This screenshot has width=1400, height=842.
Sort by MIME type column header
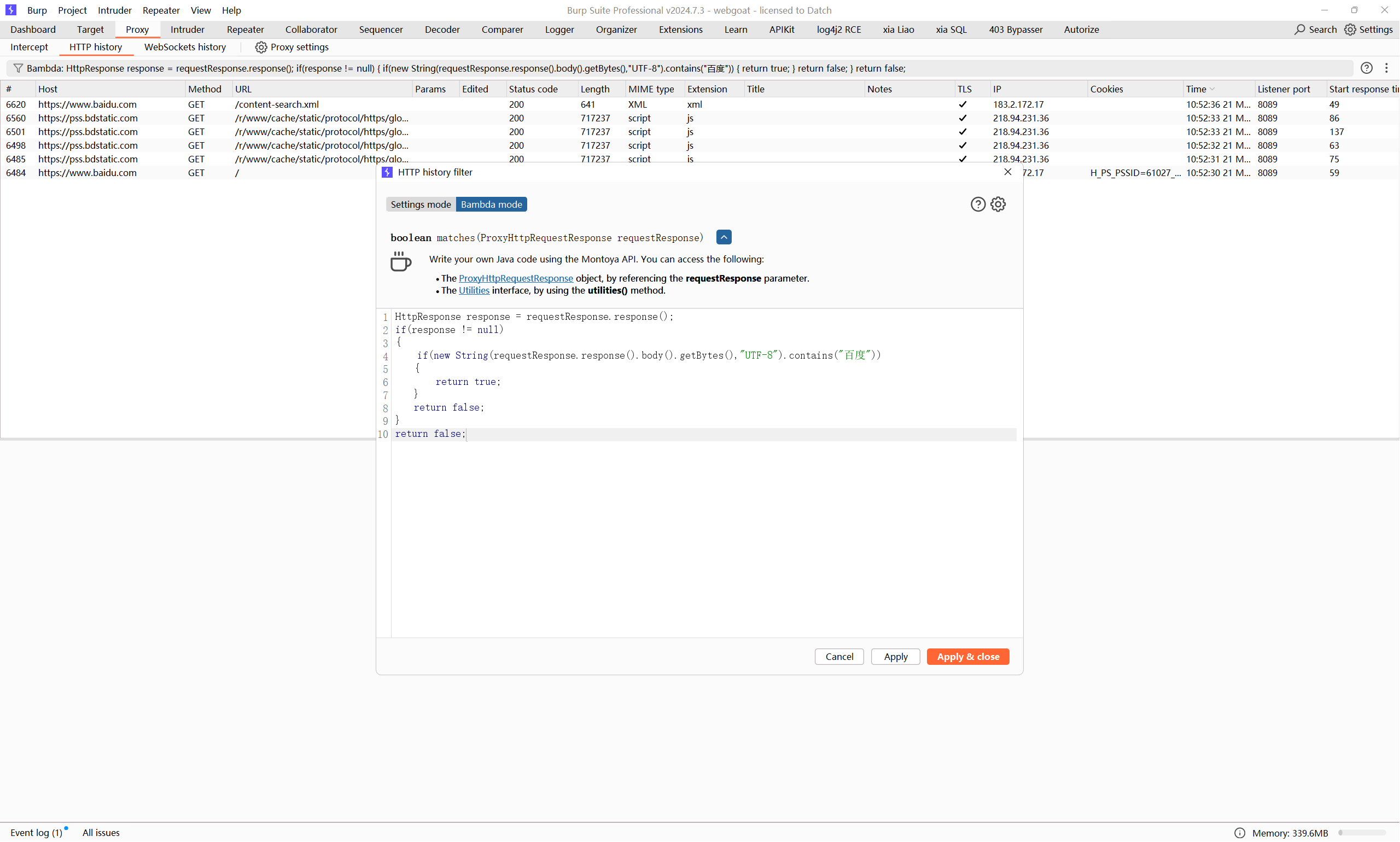(x=654, y=89)
